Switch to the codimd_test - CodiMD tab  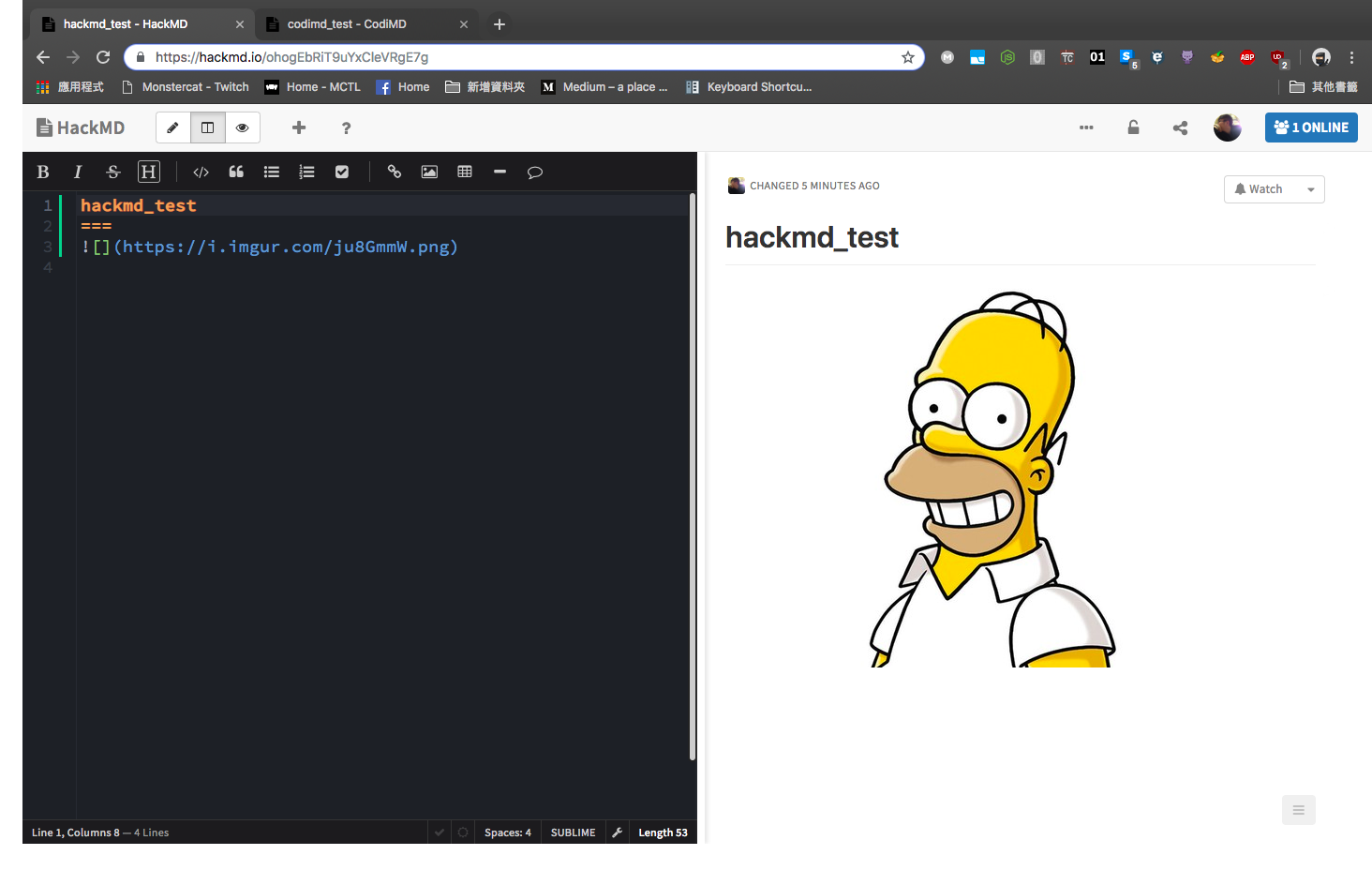pos(365,24)
